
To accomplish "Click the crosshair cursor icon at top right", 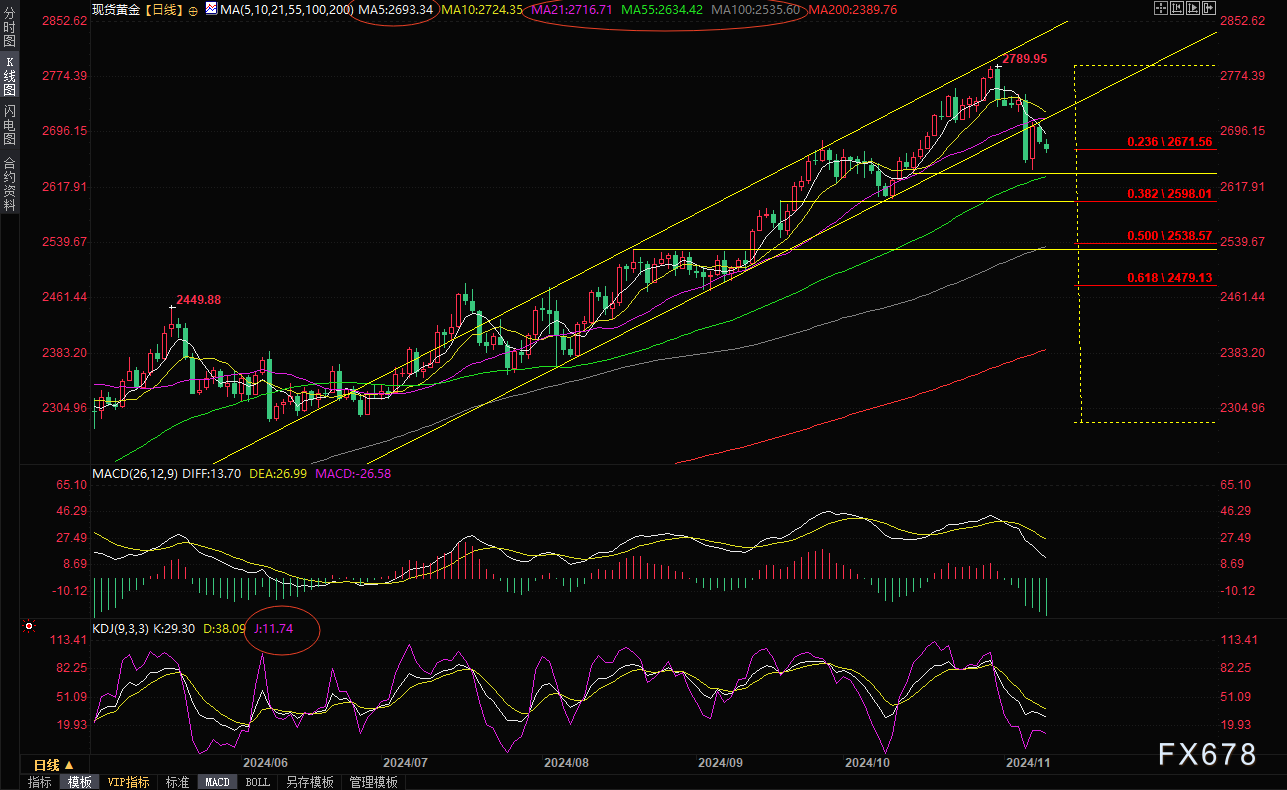I will tap(1160, 9).
